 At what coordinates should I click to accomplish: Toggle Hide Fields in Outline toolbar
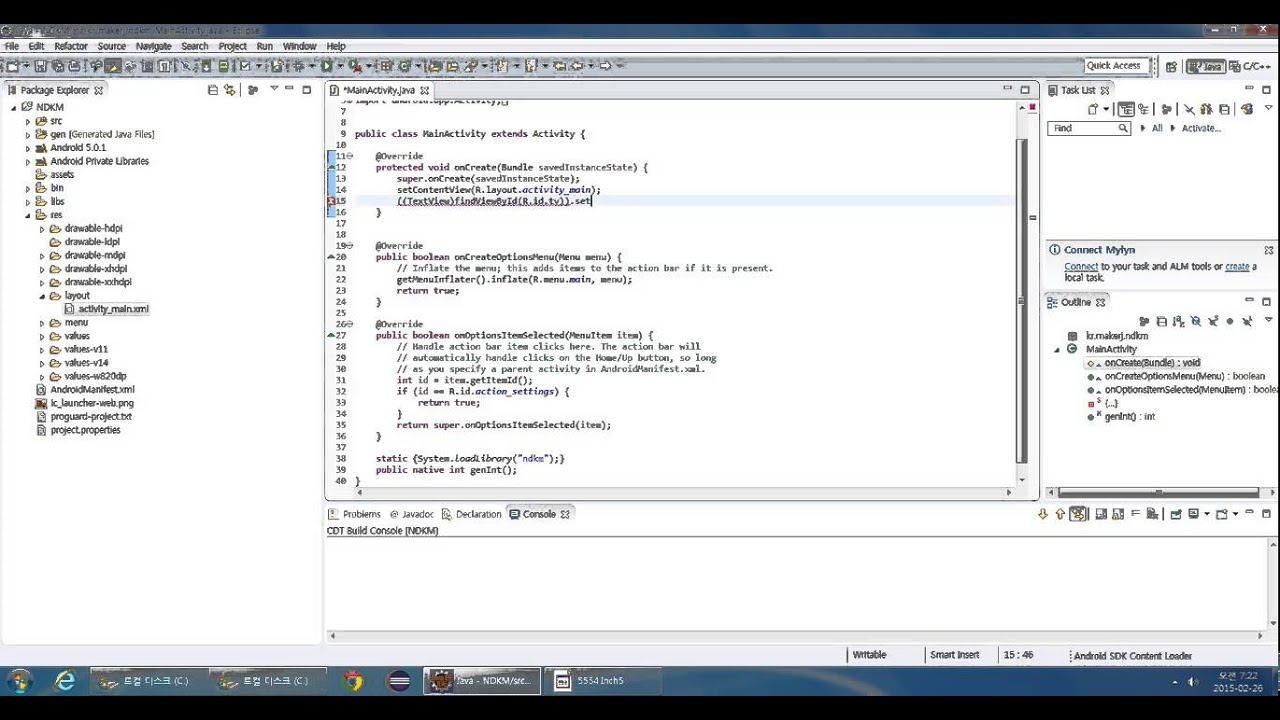tap(1195, 321)
